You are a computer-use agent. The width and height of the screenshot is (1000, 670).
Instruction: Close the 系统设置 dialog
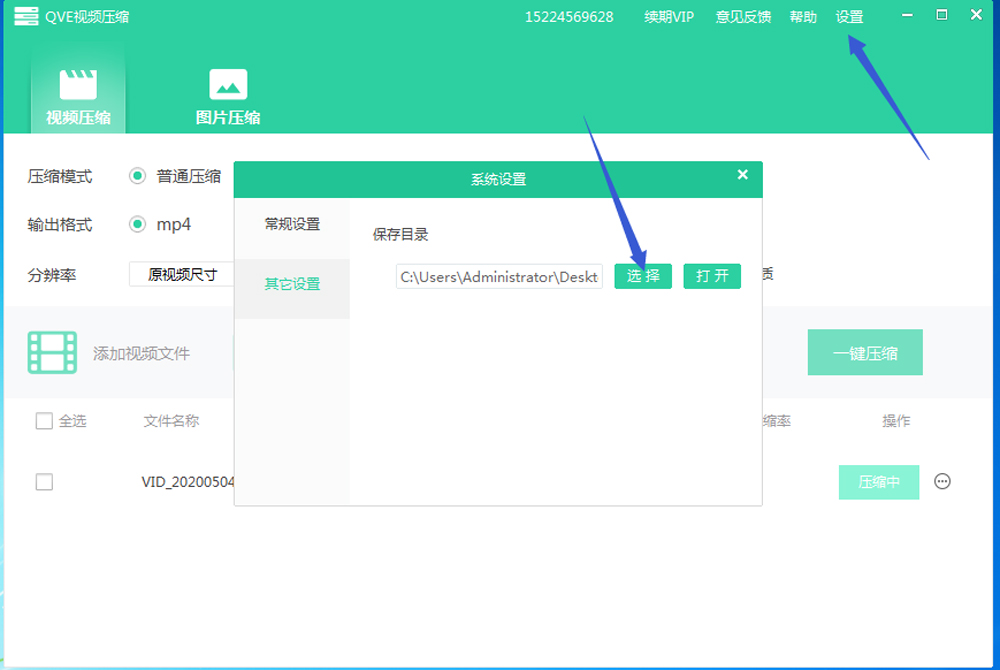point(742,175)
